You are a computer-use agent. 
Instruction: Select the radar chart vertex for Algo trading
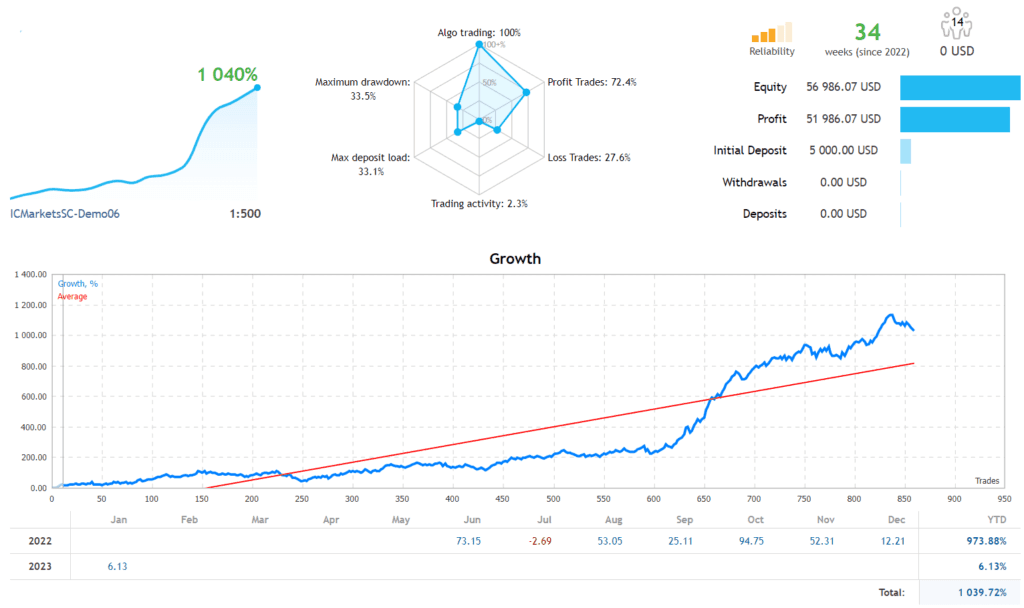(479, 44)
